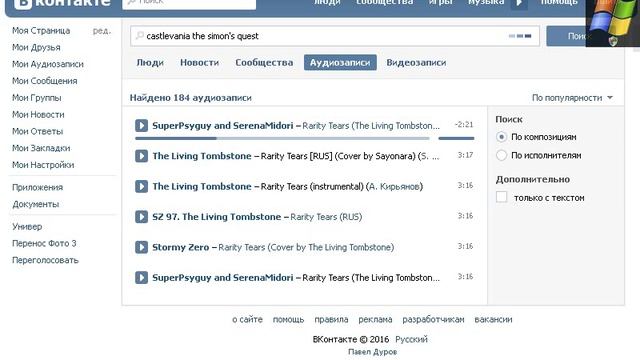
Task: Enable the только с текстом checkbox
Action: tap(501, 197)
